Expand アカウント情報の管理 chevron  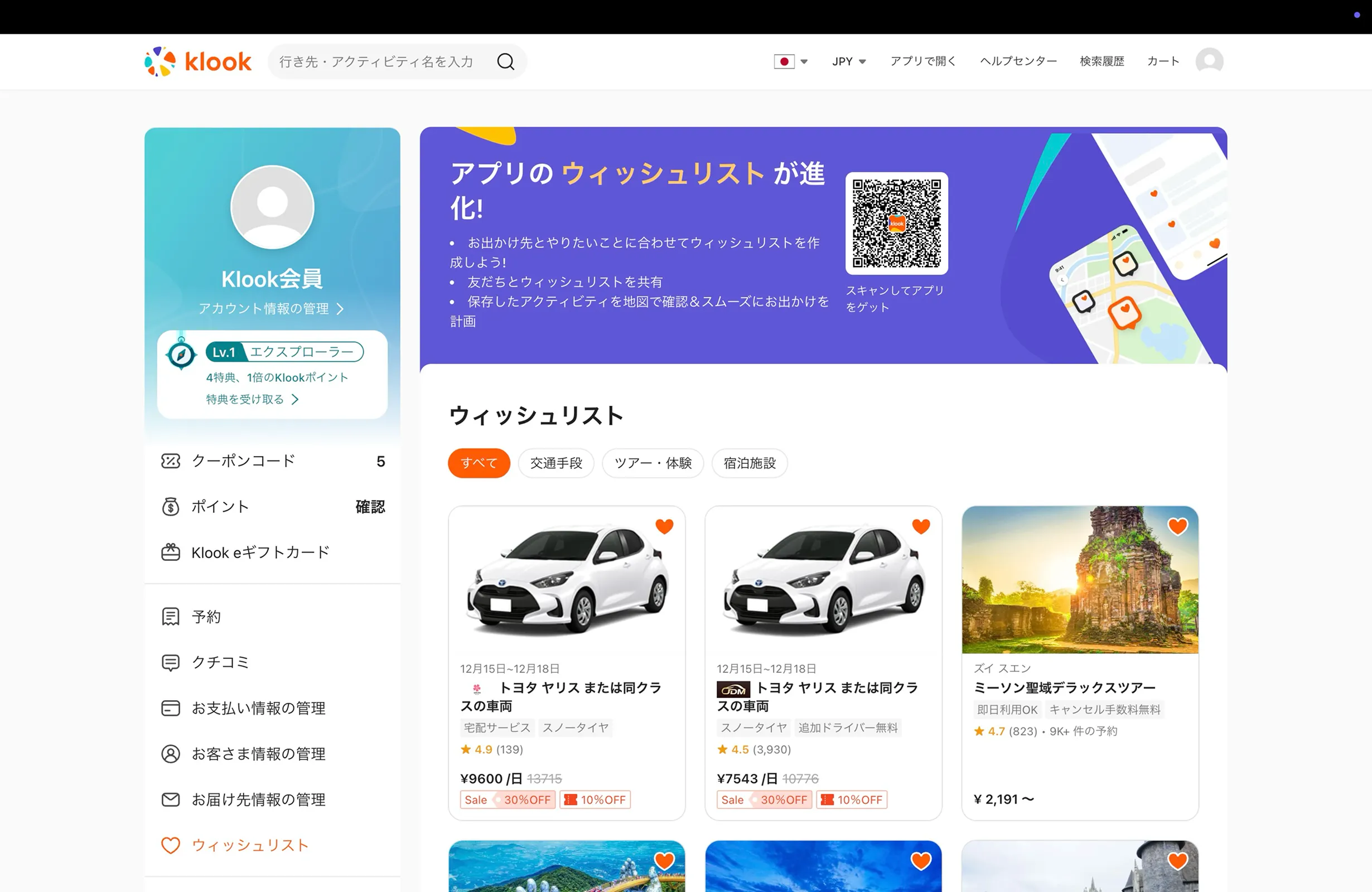(x=340, y=309)
